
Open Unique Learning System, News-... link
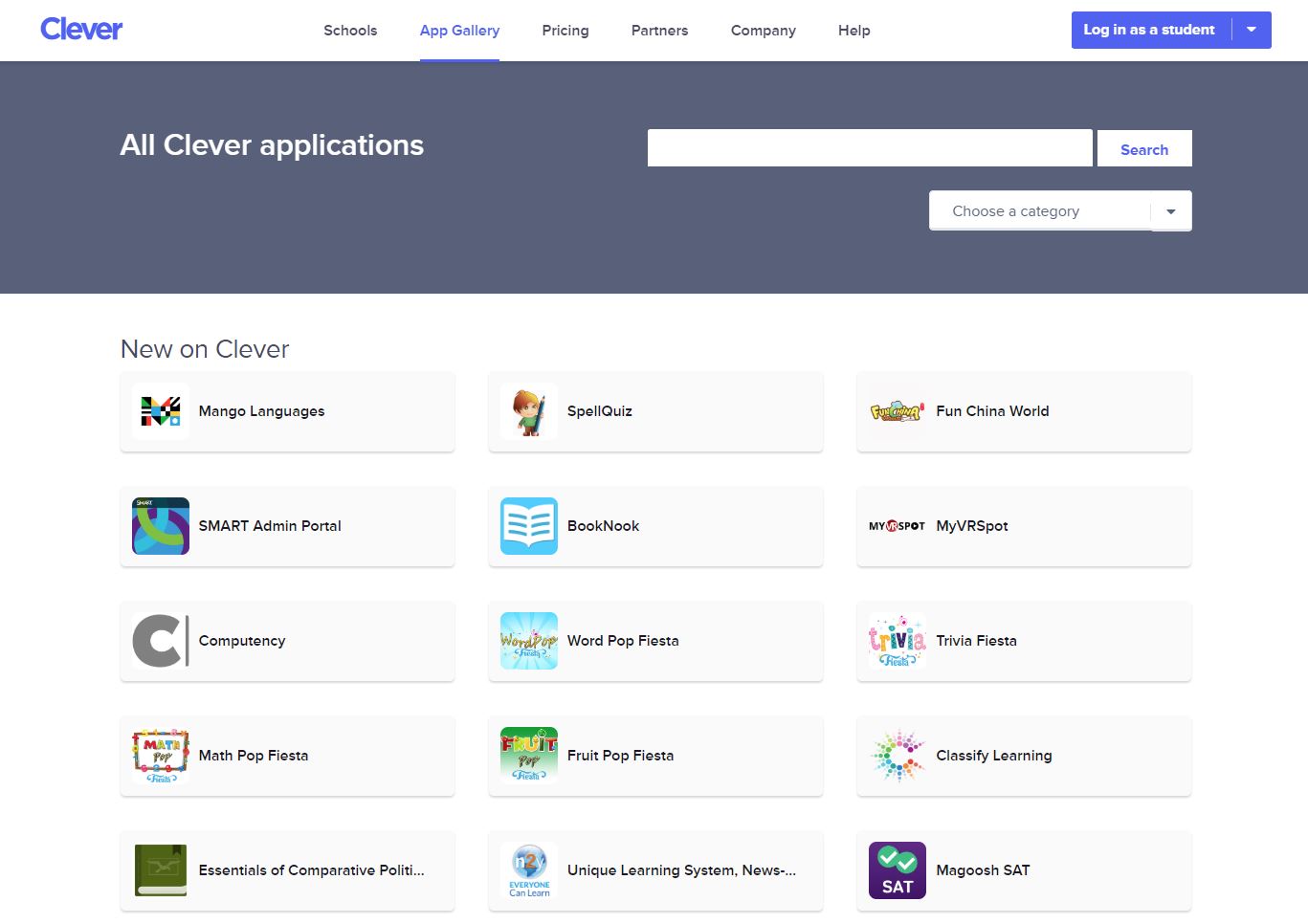[681, 870]
